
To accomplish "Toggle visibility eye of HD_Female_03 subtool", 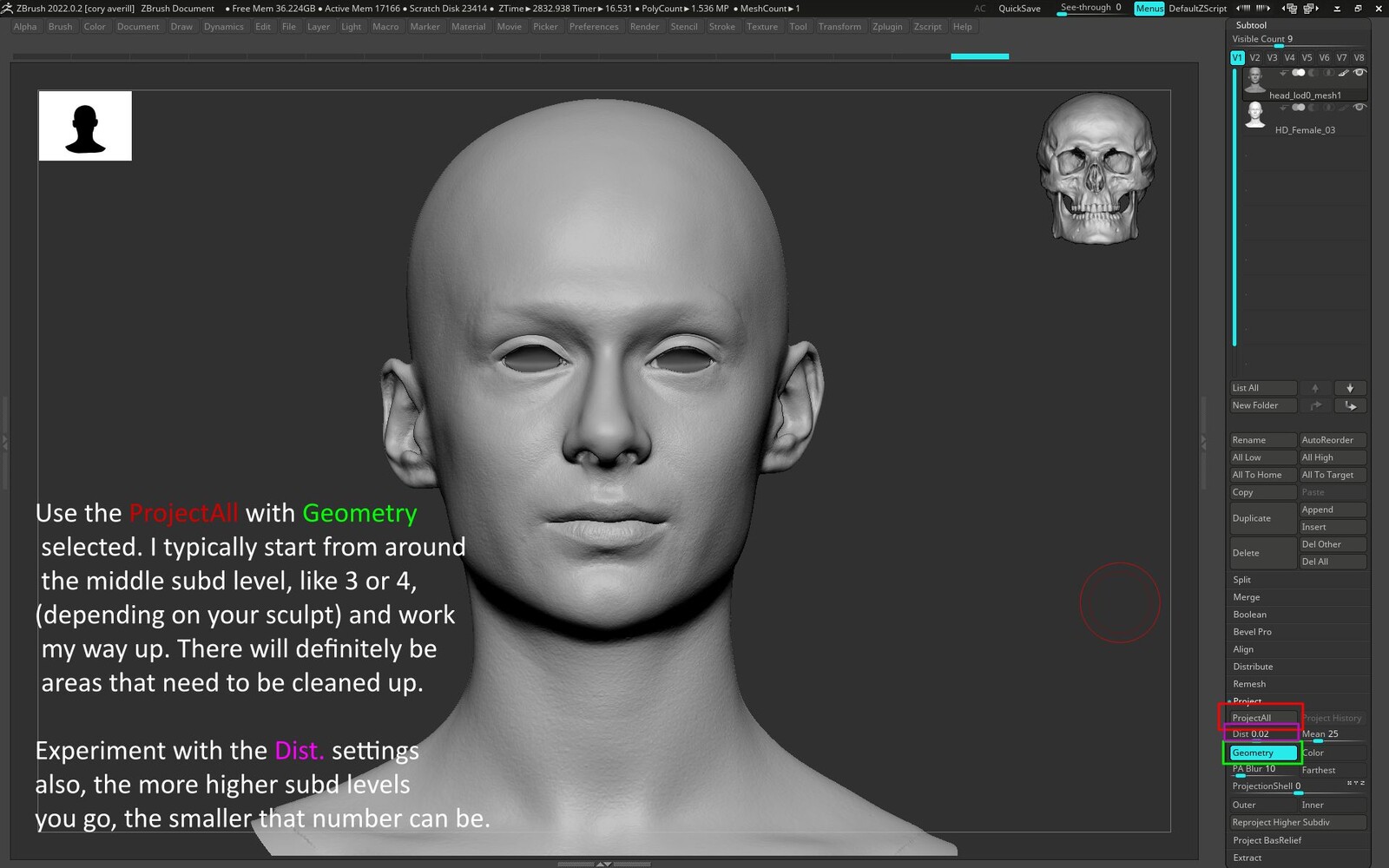I will pos(1359,108).
